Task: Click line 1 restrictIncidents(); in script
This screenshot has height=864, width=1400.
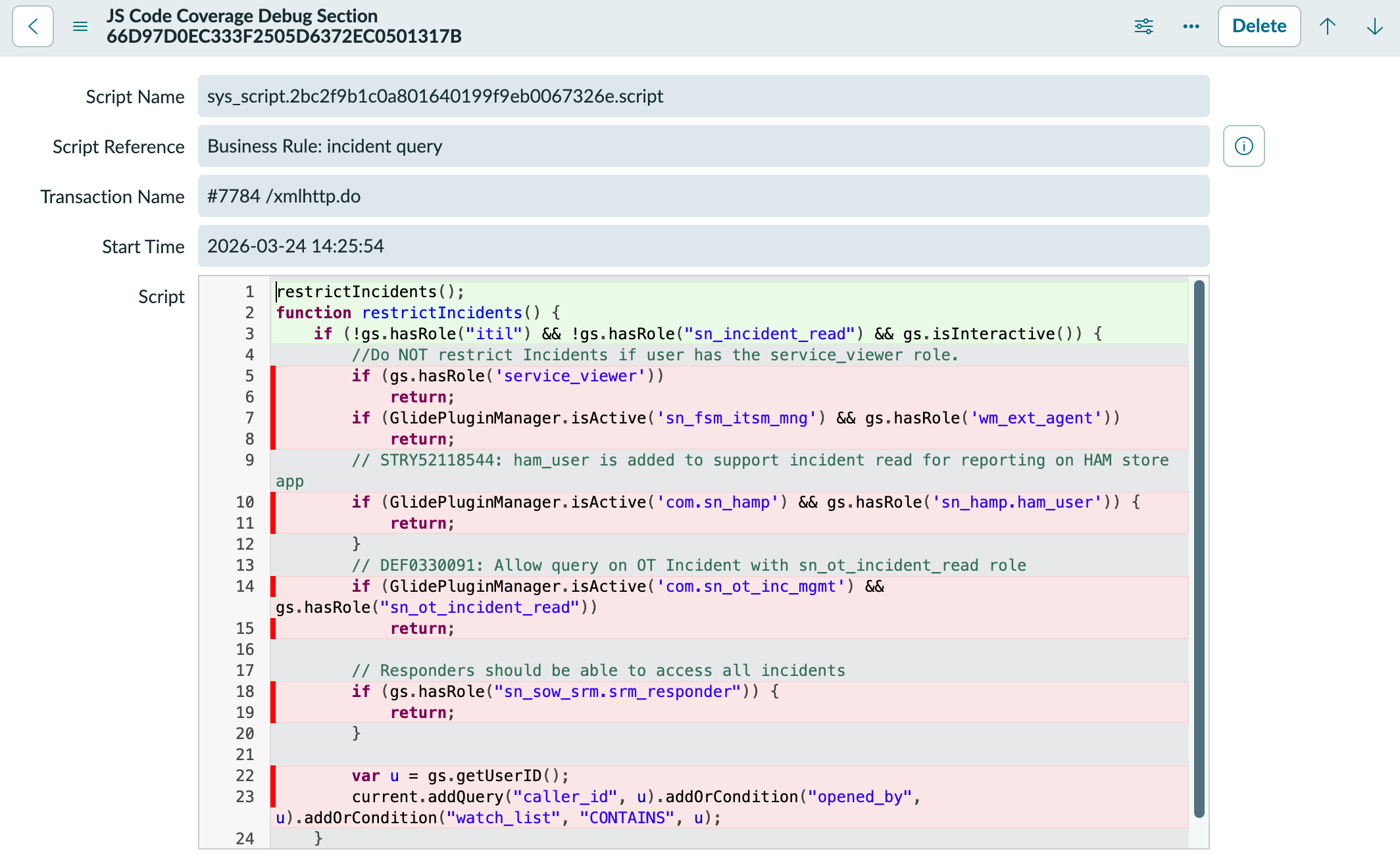Action: [x=370, y=292]
